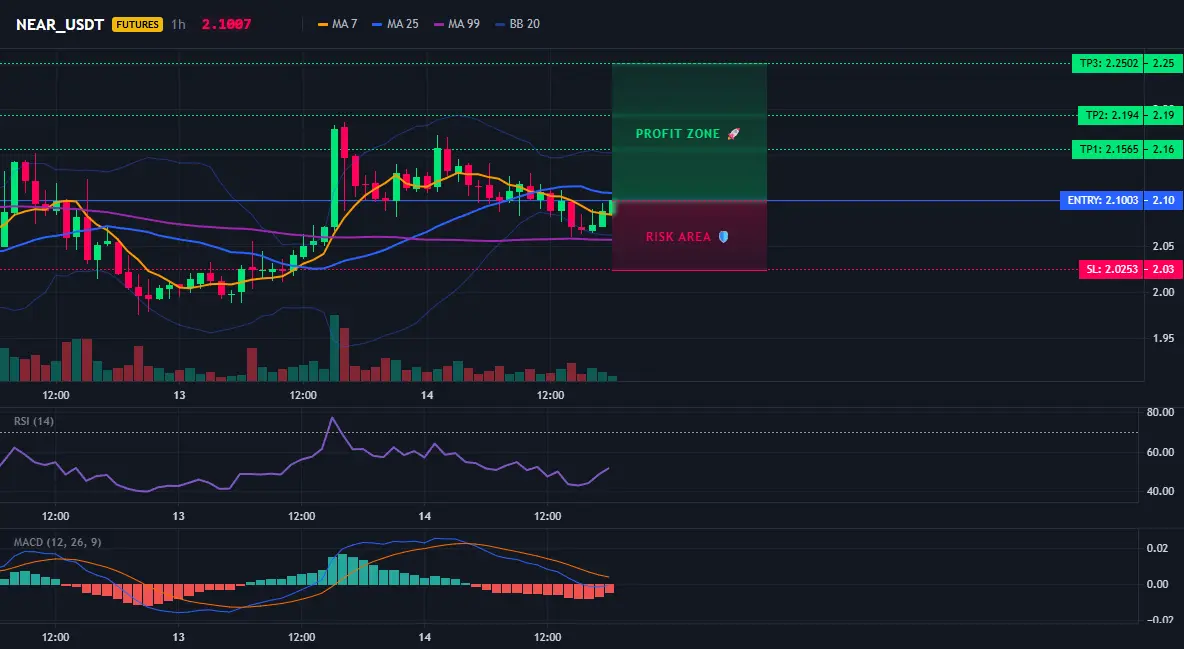Select the 1h timeframe label

tap(178, 24)
